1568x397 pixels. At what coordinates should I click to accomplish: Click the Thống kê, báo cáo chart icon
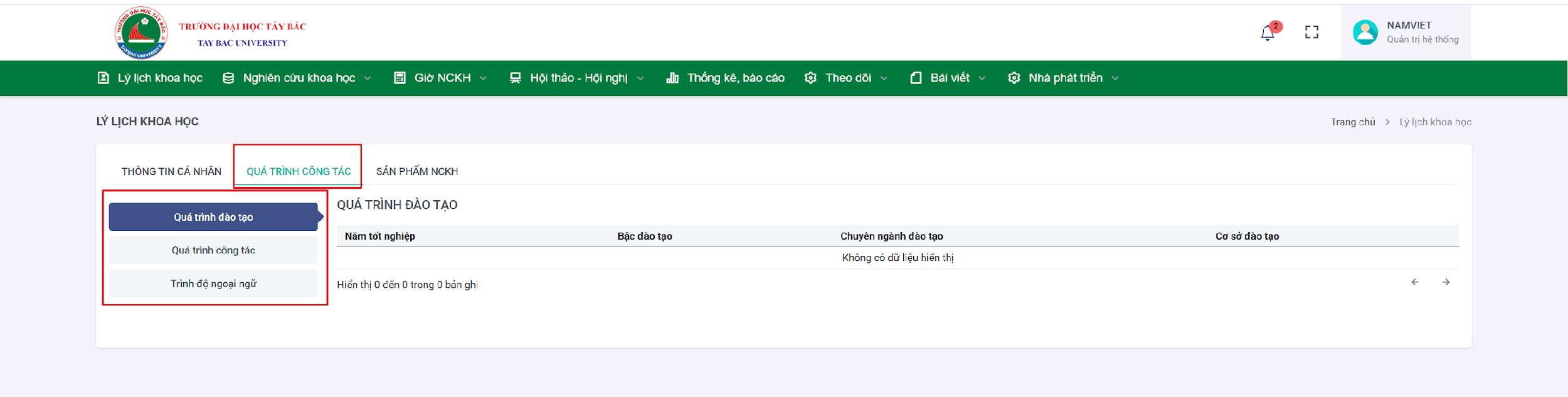pyautogui.click(x=672, y=78)
